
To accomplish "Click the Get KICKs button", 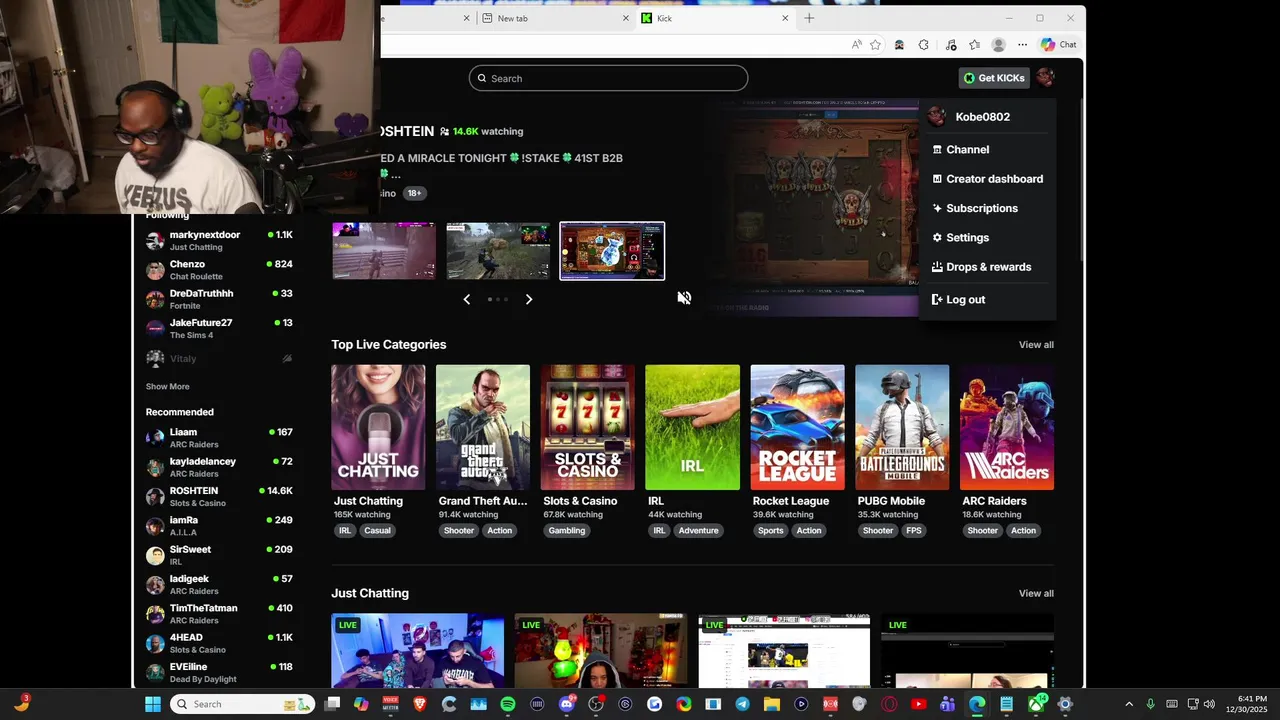I will point(993,78).
